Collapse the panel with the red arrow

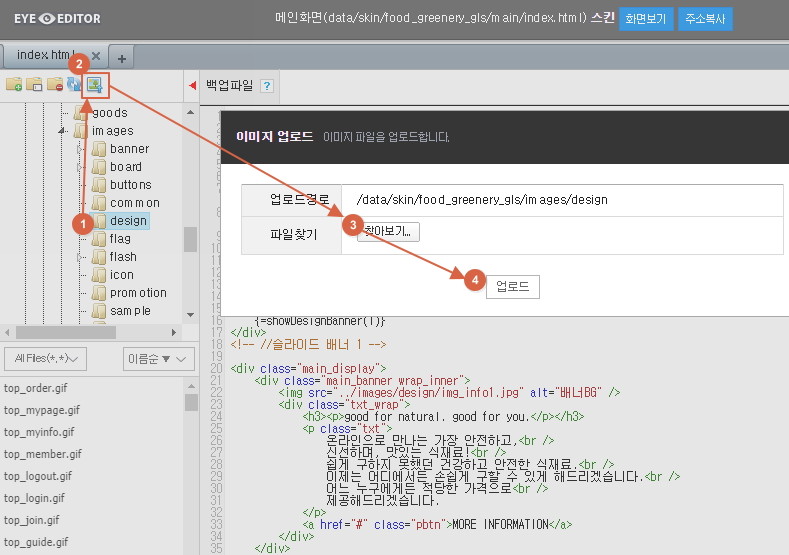[192, 86]
